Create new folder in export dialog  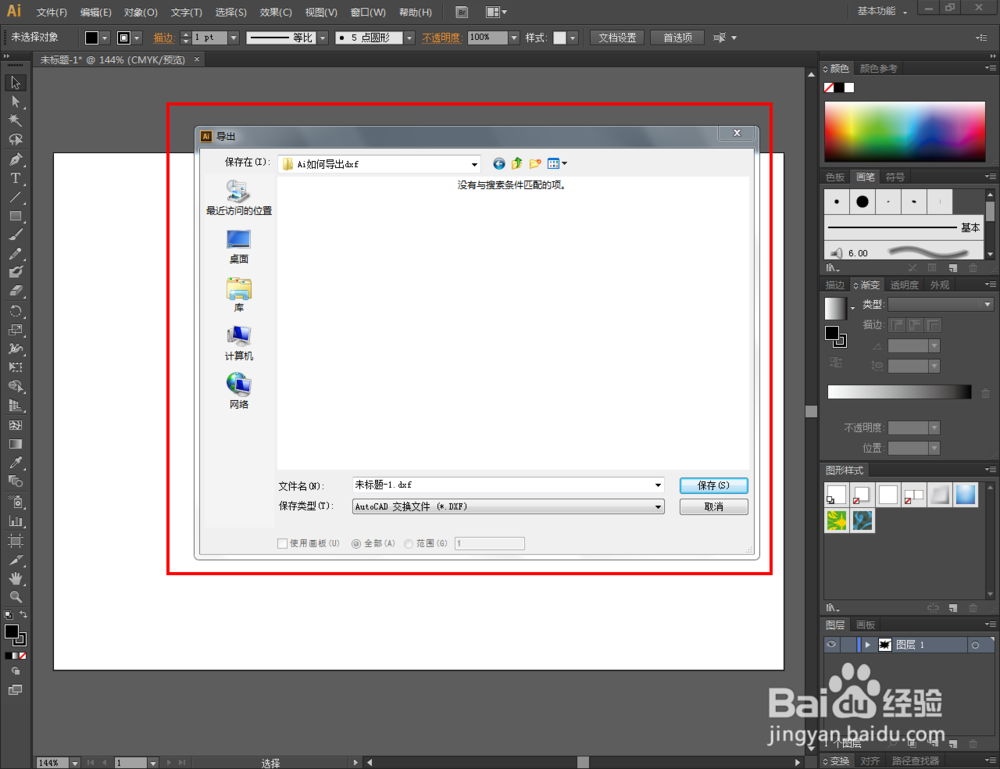tap(535, 164)
